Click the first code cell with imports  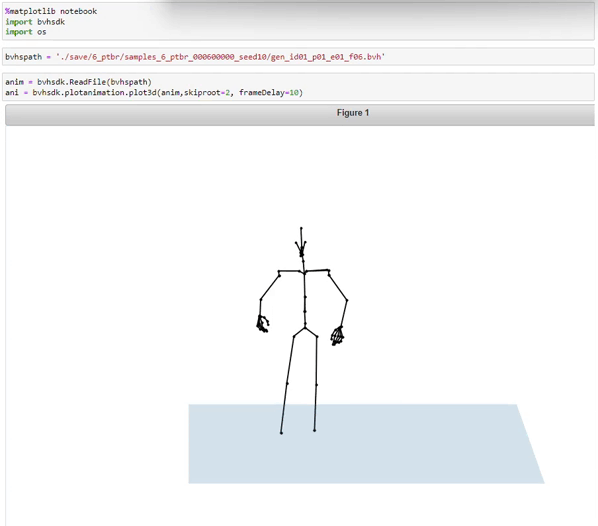pyautogui.click(x=298, y=22)
